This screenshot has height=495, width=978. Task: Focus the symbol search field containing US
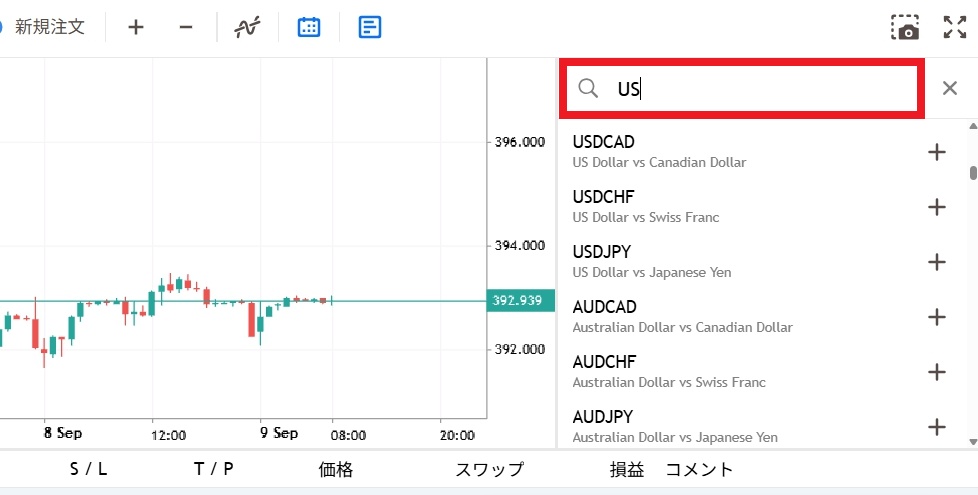(742, 89)
